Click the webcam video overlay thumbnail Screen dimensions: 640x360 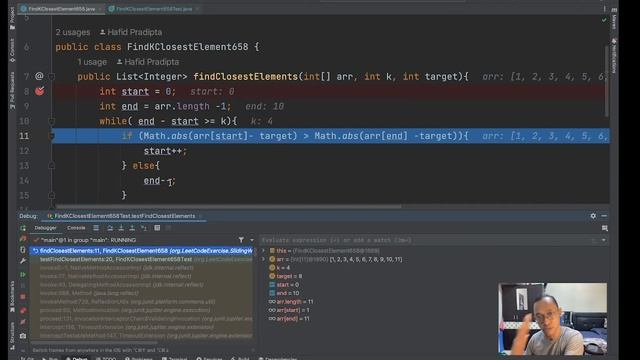click(x=553, y=319)
